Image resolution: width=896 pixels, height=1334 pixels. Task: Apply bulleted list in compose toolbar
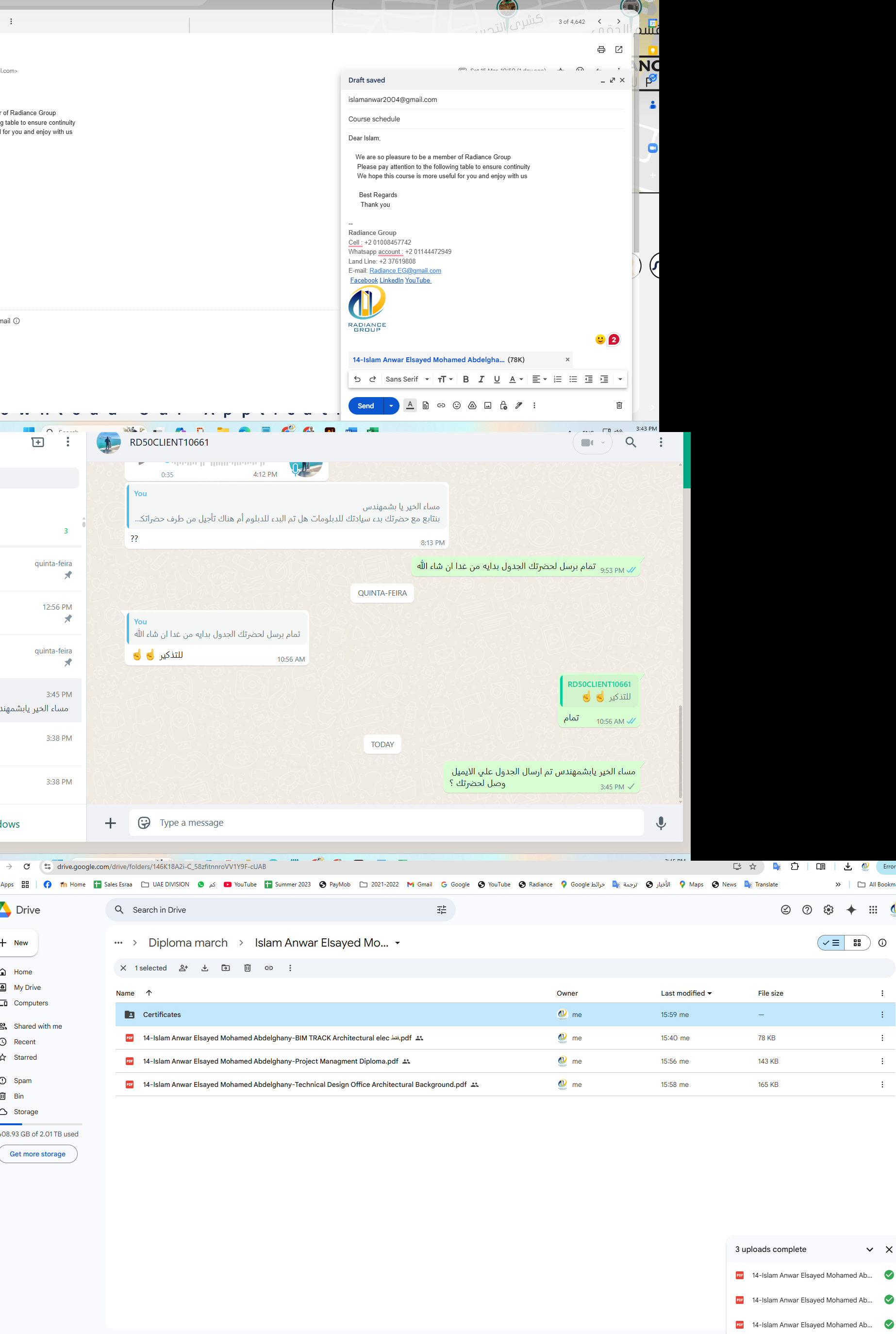[x=573, y=379]
